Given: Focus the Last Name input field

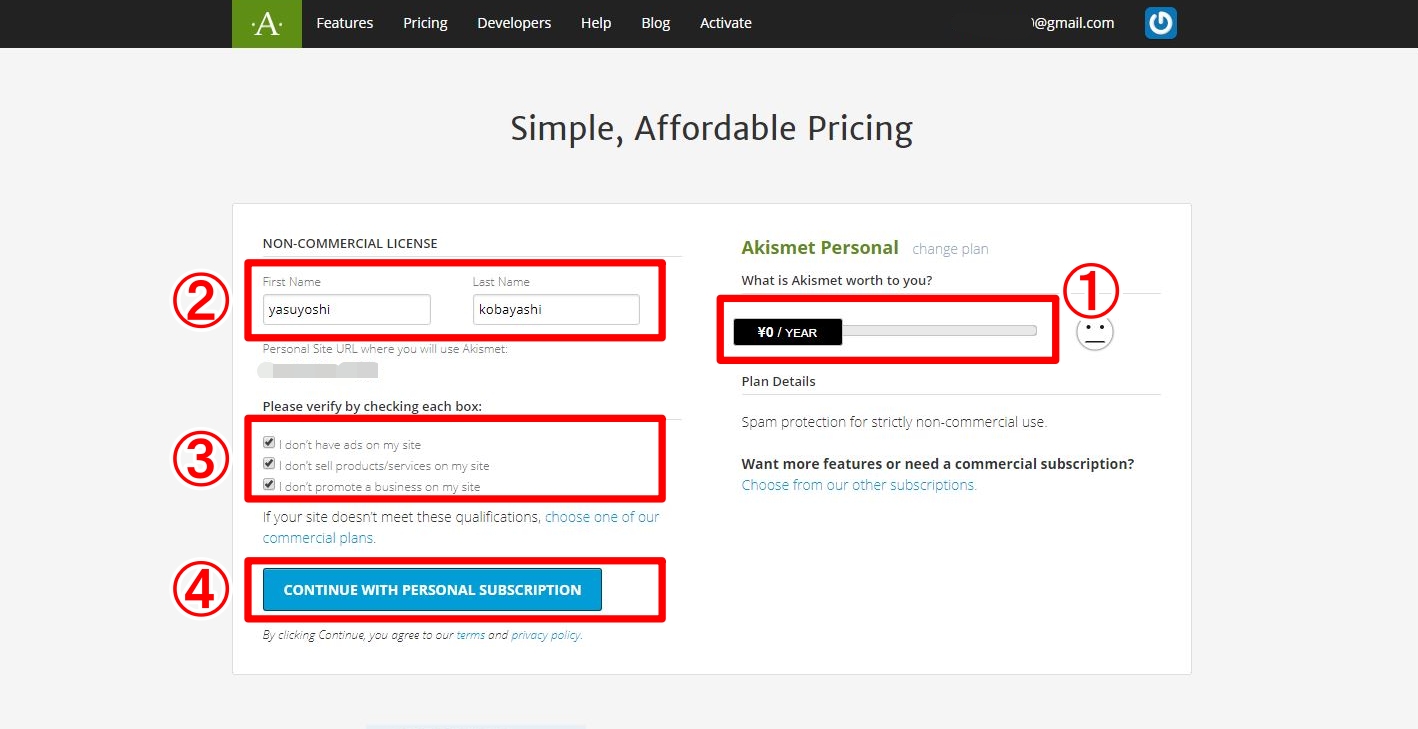Looking at the screenshot, I should click(x=556, y=310).
